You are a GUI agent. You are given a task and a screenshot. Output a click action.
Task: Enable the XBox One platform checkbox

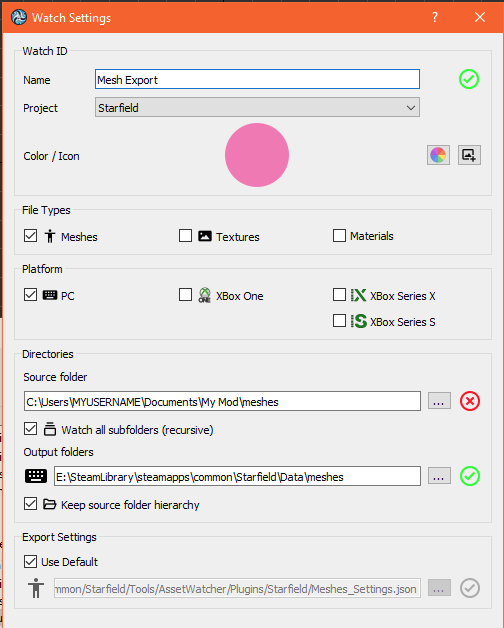tap(185, 295)
